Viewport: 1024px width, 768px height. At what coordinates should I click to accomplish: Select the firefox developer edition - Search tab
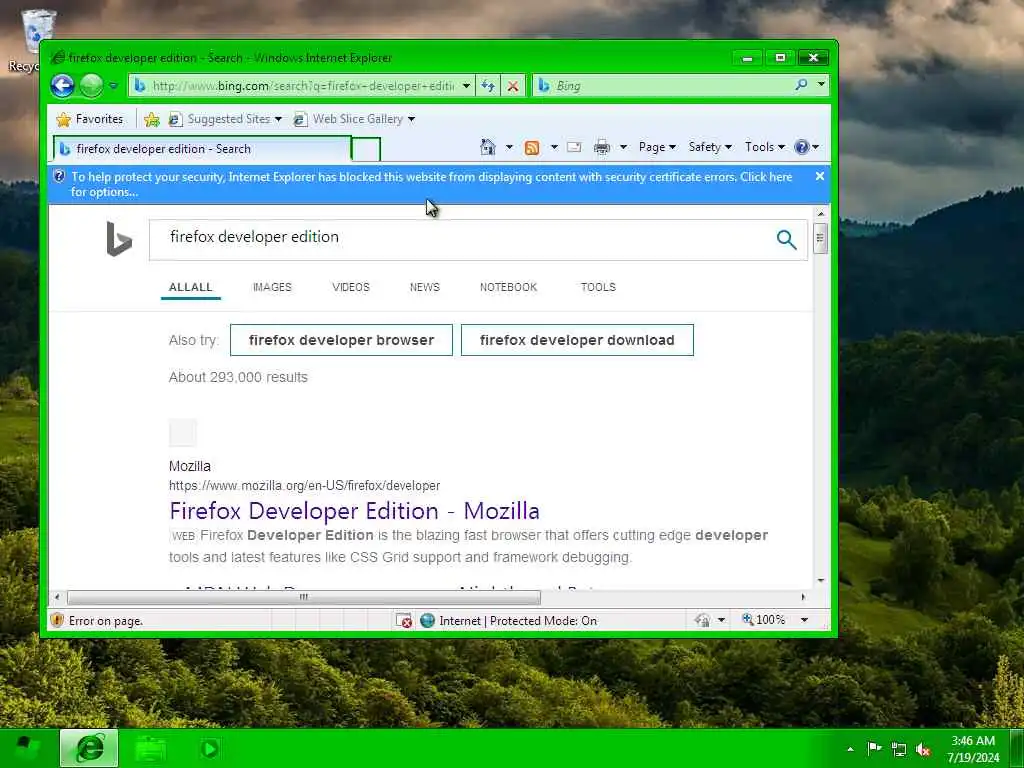coord(202,149)
